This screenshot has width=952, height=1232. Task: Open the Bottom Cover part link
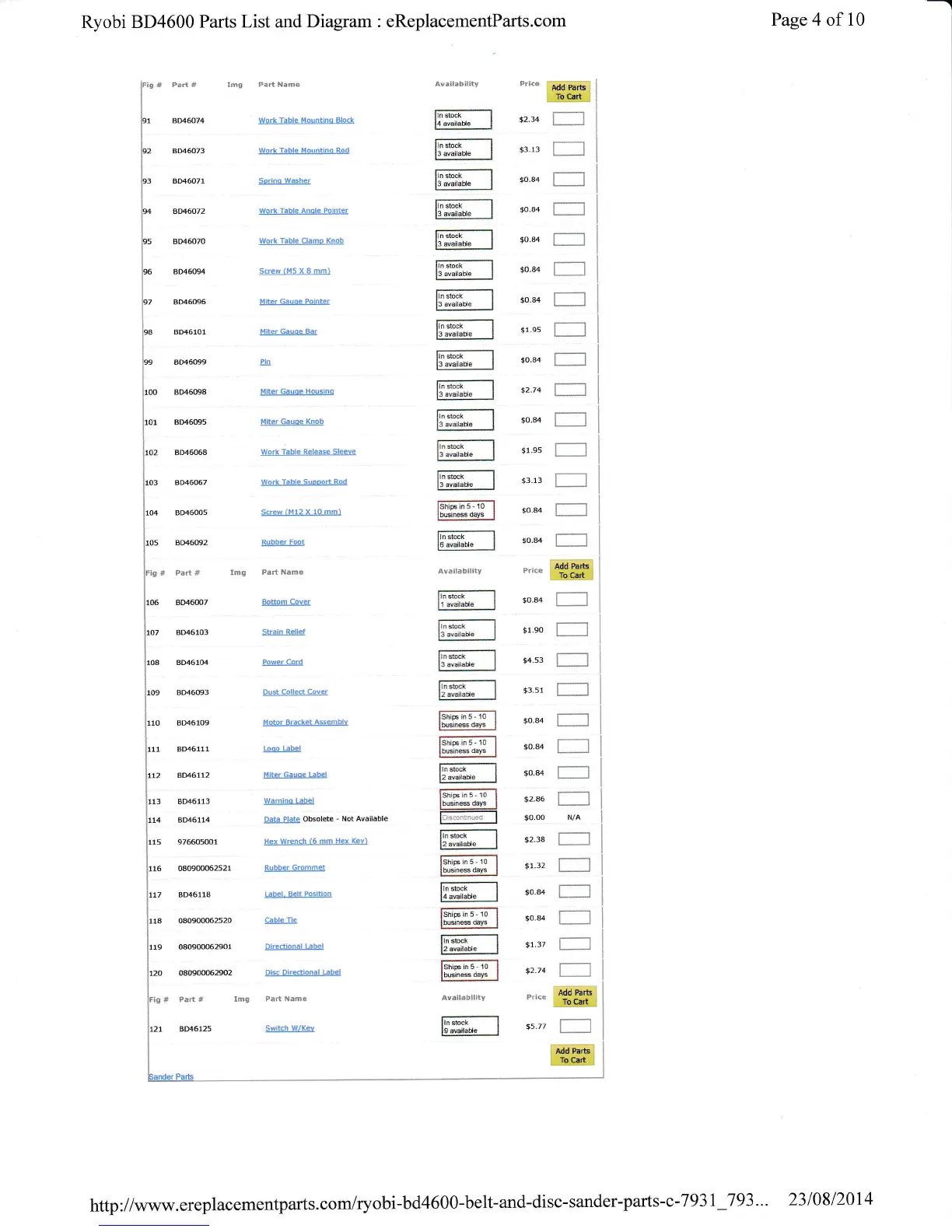tap(285, 602)
